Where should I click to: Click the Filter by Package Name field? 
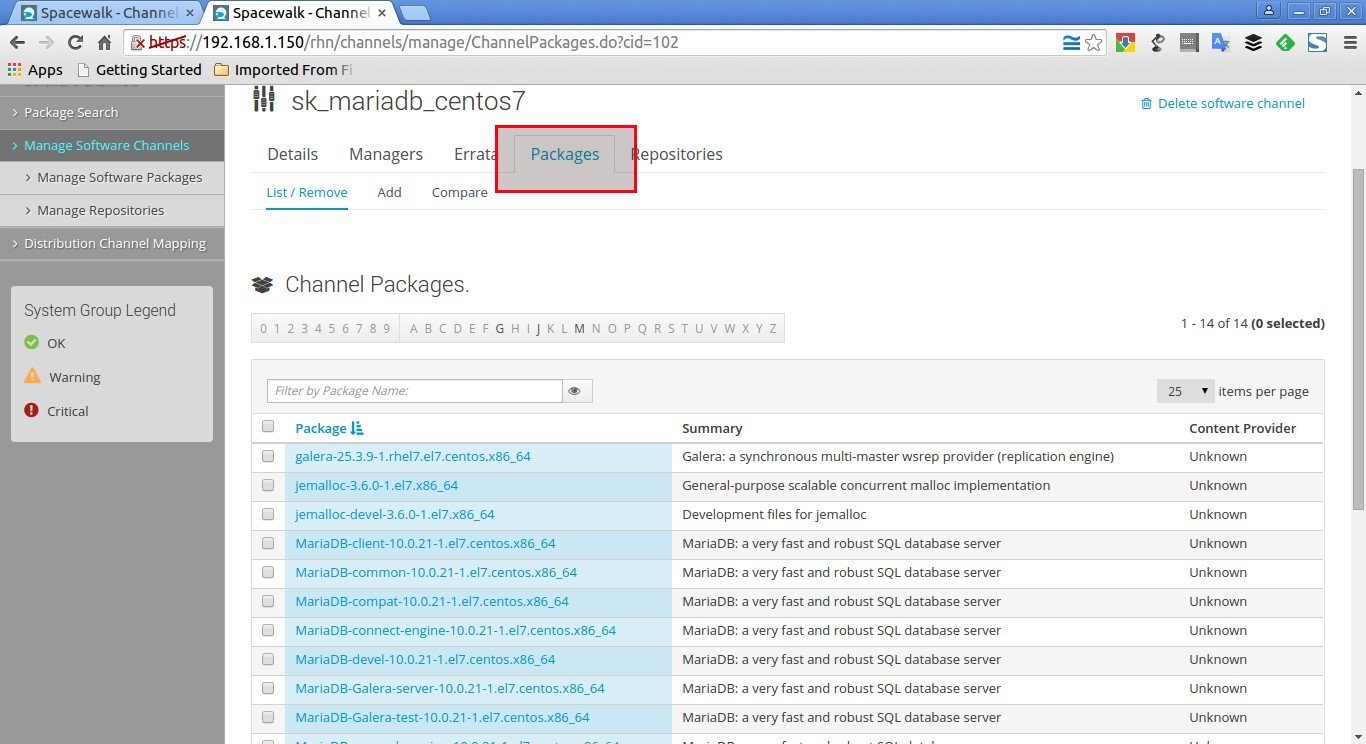[414, 391]
